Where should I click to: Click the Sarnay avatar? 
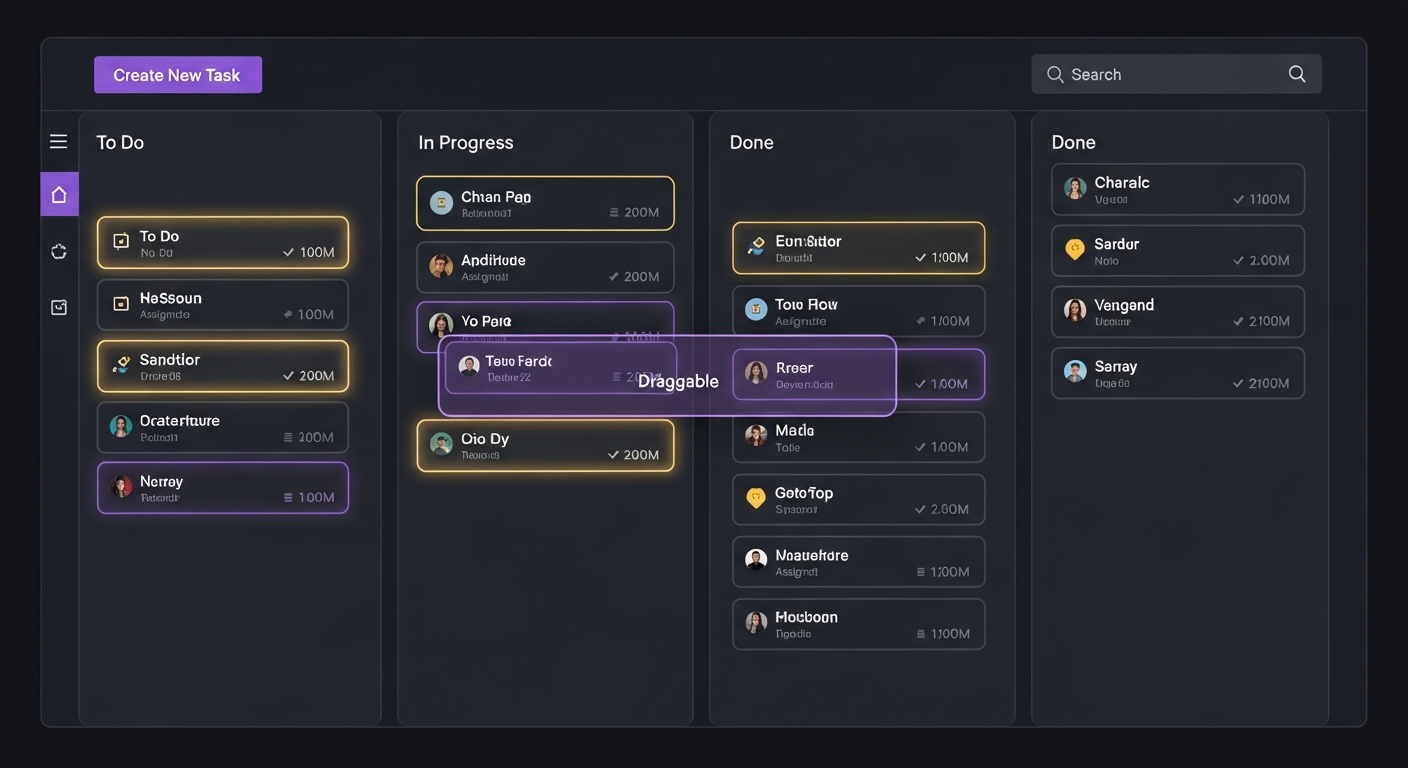1075,372
